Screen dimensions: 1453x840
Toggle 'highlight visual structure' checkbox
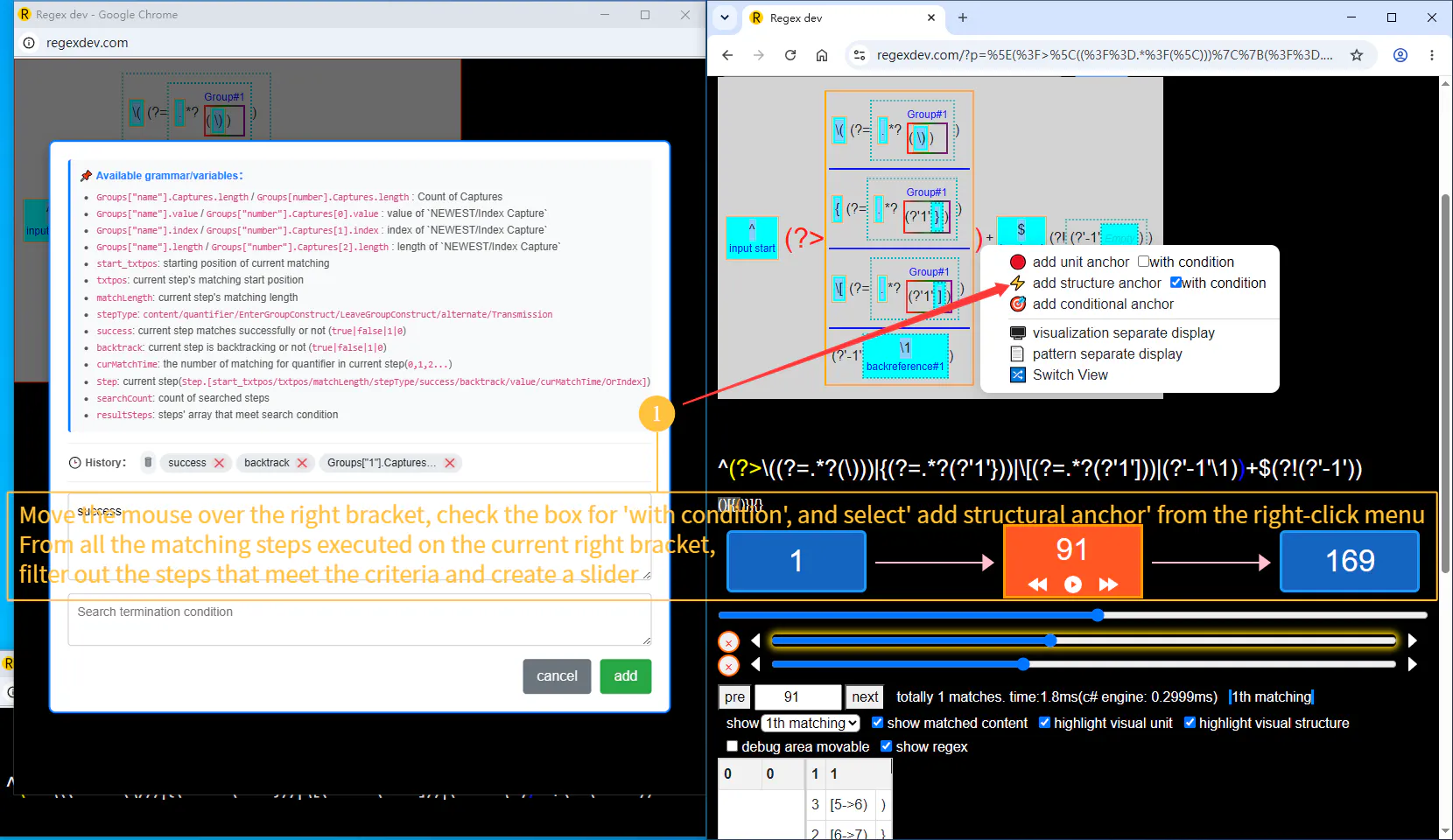pyautogui.click(x=1190, y=723)
